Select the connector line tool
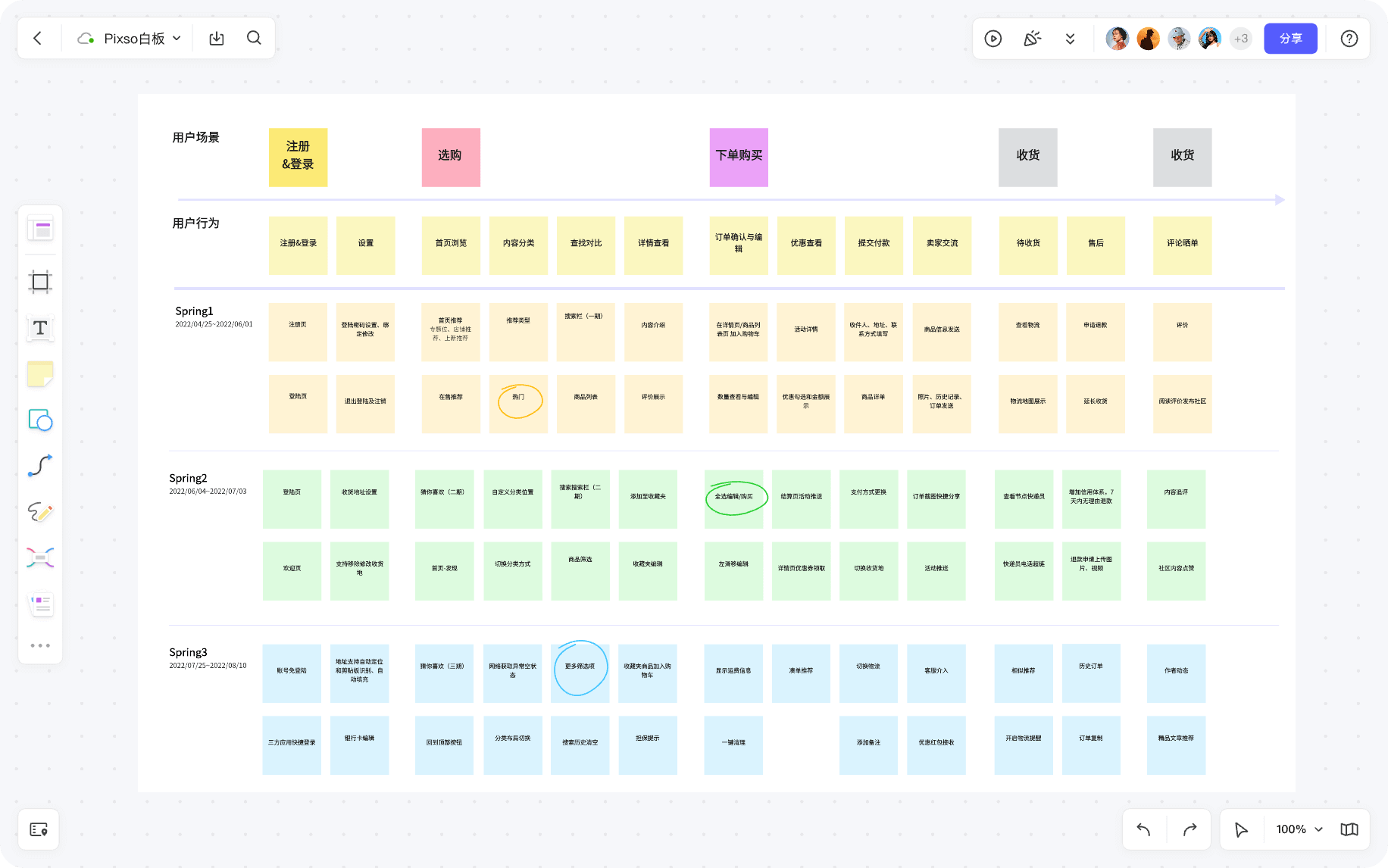 pos(40,466)
